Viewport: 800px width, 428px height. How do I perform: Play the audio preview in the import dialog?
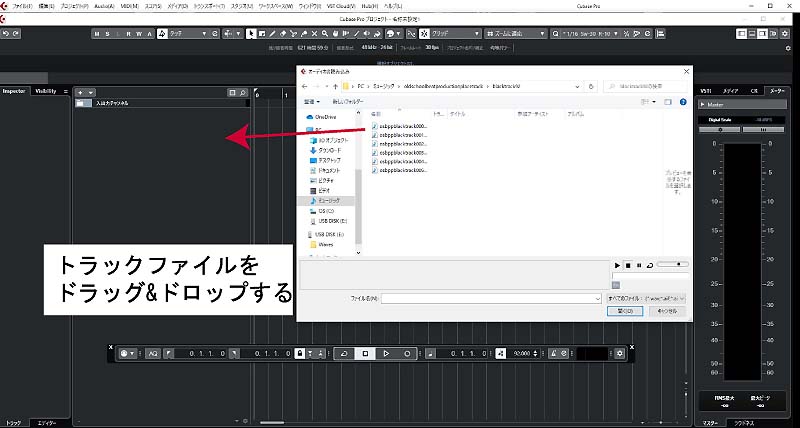[618, 265]
